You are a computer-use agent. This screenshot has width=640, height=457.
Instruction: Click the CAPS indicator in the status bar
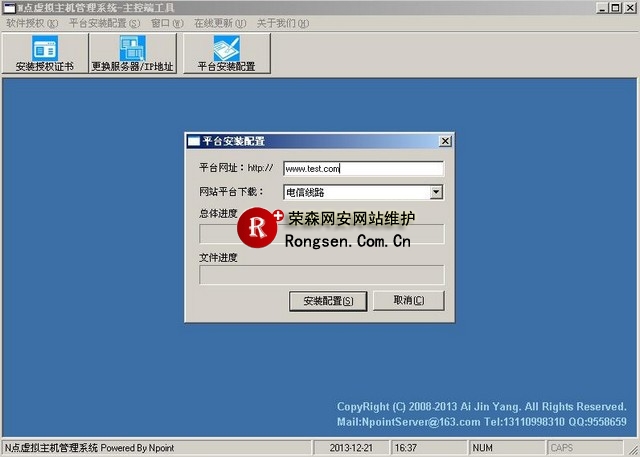pos(562,448)
